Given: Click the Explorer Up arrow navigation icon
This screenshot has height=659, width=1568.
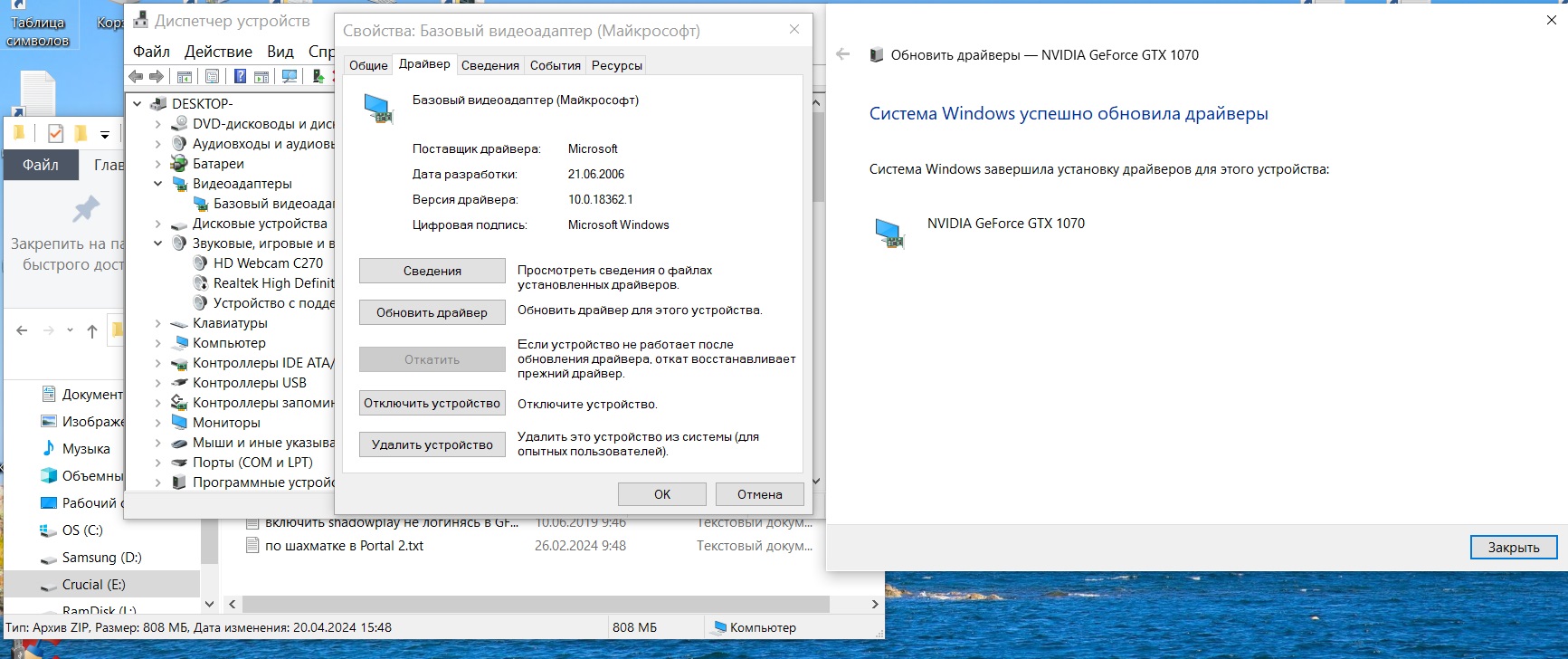Looking at the screenshot, I should point(92,331).
